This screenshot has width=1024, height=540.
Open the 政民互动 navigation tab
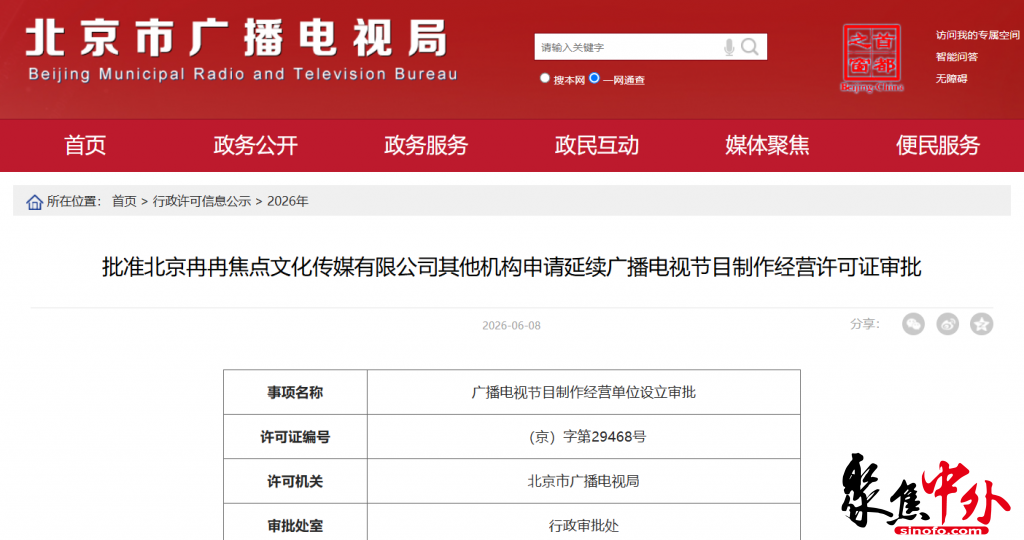click(596, 146)
